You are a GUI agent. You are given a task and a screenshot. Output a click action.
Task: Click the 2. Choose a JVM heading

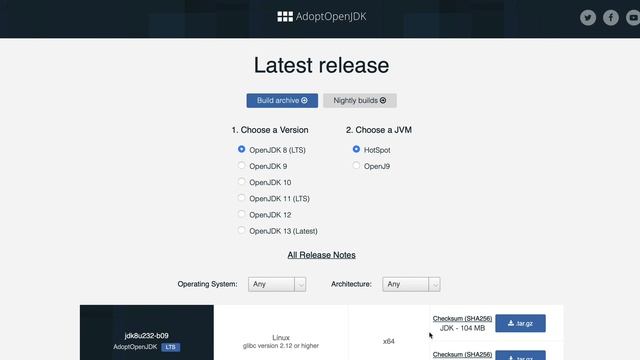coord(379,130)
